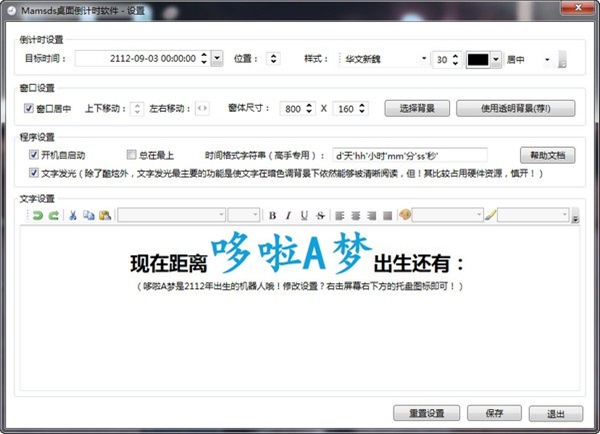Click the cut scissors icon

point(73,215)
